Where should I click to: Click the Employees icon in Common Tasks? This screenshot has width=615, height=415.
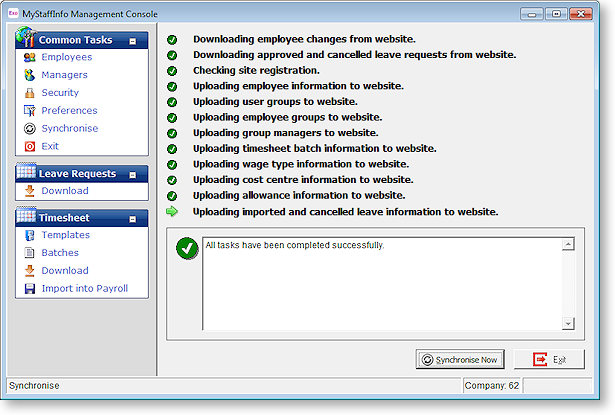pyautogui.click(x=30, y=57)
